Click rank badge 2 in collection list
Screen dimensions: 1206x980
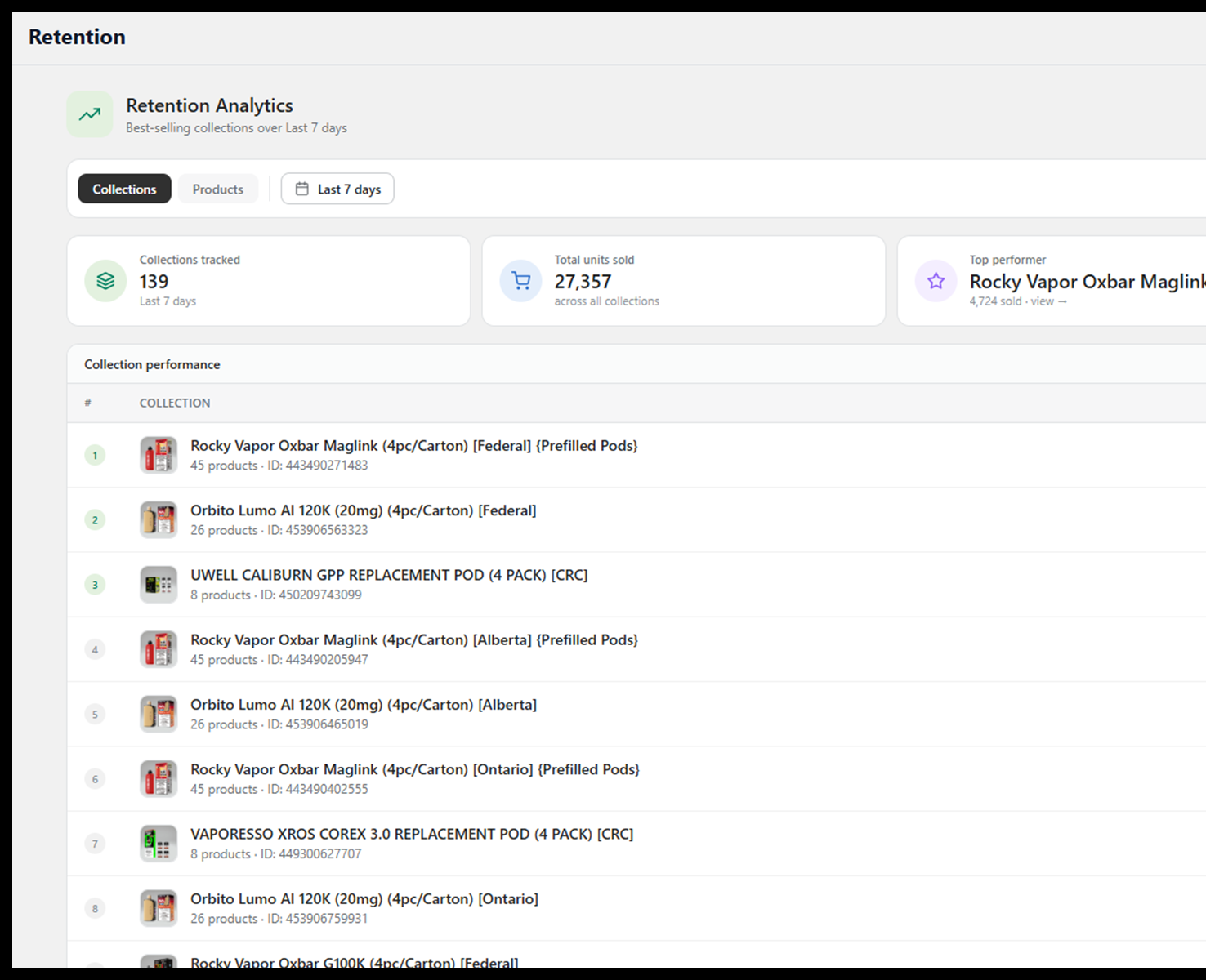(95, 519)
